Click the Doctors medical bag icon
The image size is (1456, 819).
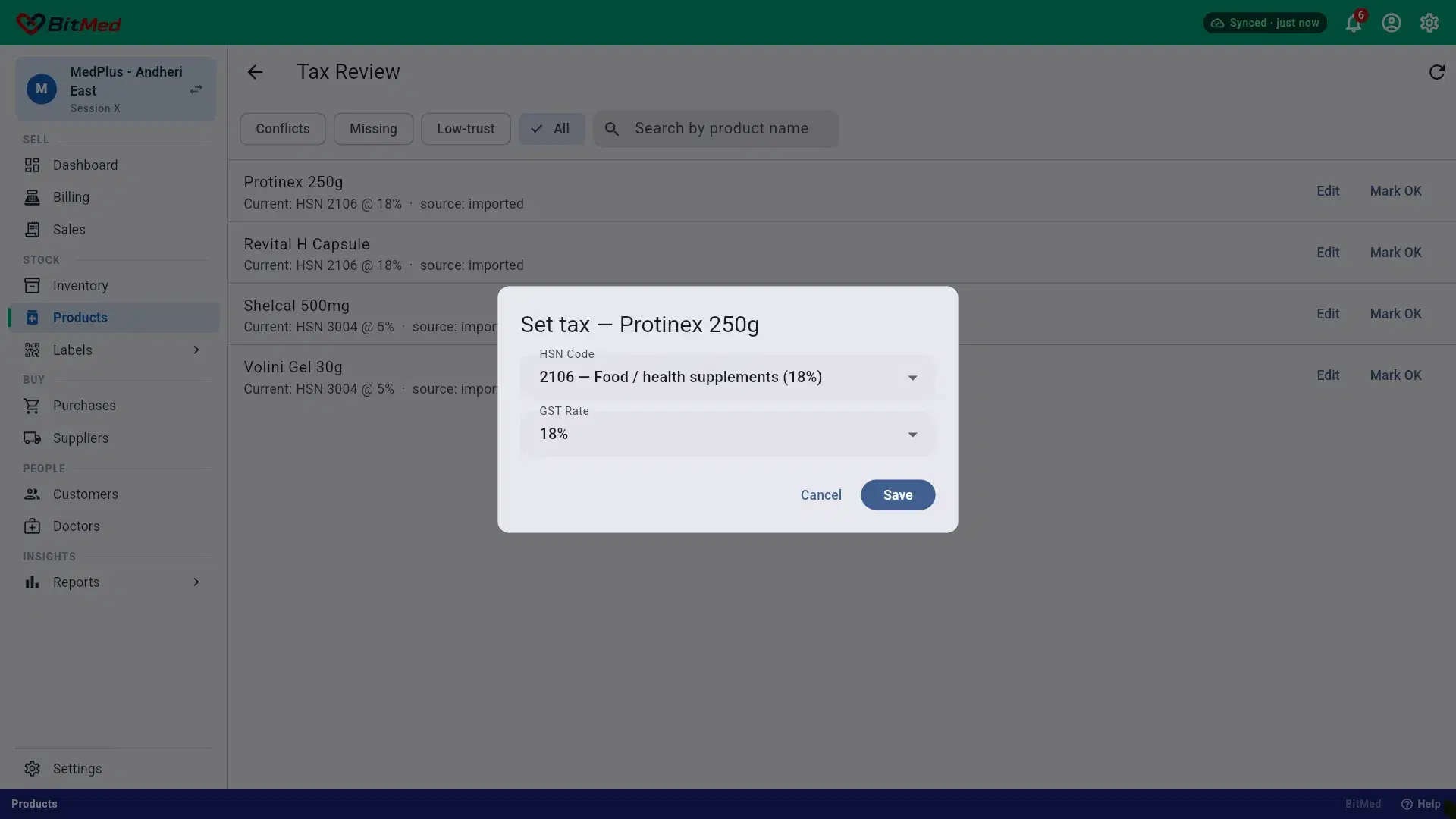tap(32, 526)
